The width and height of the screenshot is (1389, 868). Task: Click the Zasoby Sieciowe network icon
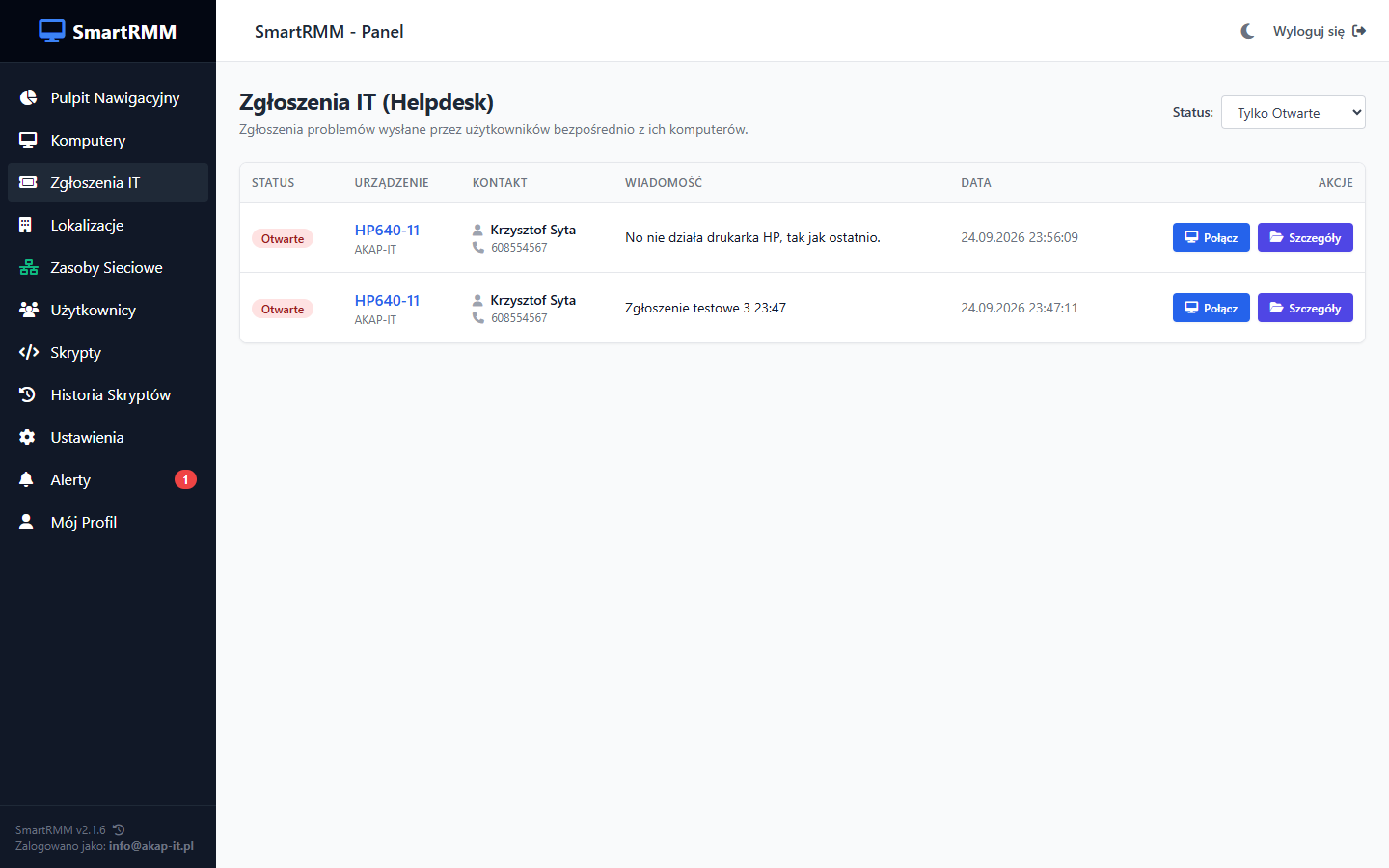point(29,267)
